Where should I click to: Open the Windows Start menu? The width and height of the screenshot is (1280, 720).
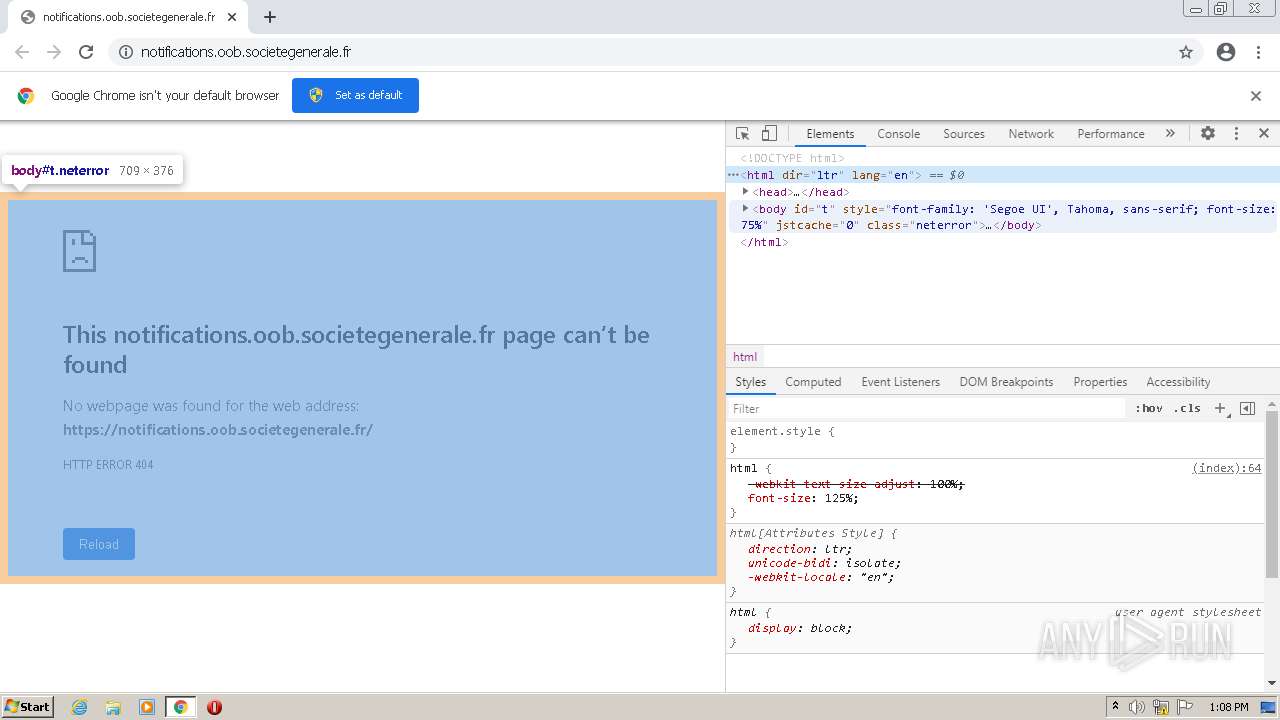(28, 707)
